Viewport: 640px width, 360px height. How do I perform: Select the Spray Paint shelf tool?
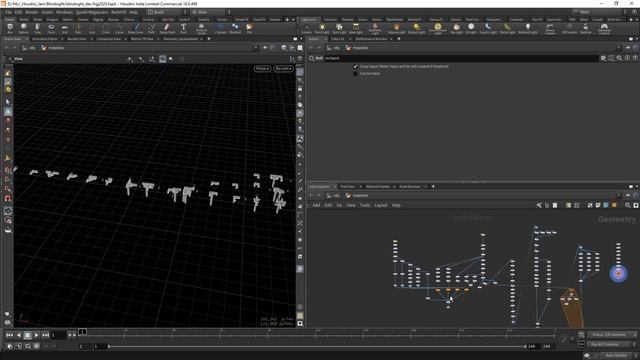167,29
